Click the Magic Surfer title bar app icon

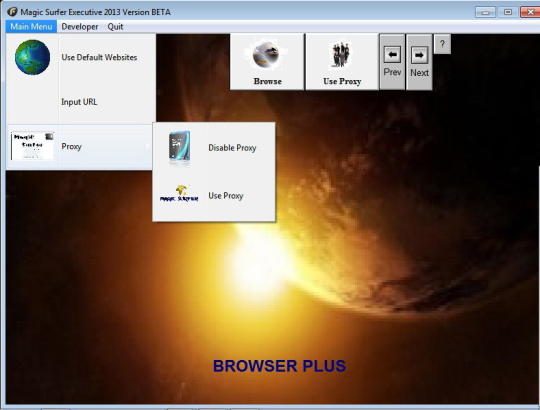(12, 12)
